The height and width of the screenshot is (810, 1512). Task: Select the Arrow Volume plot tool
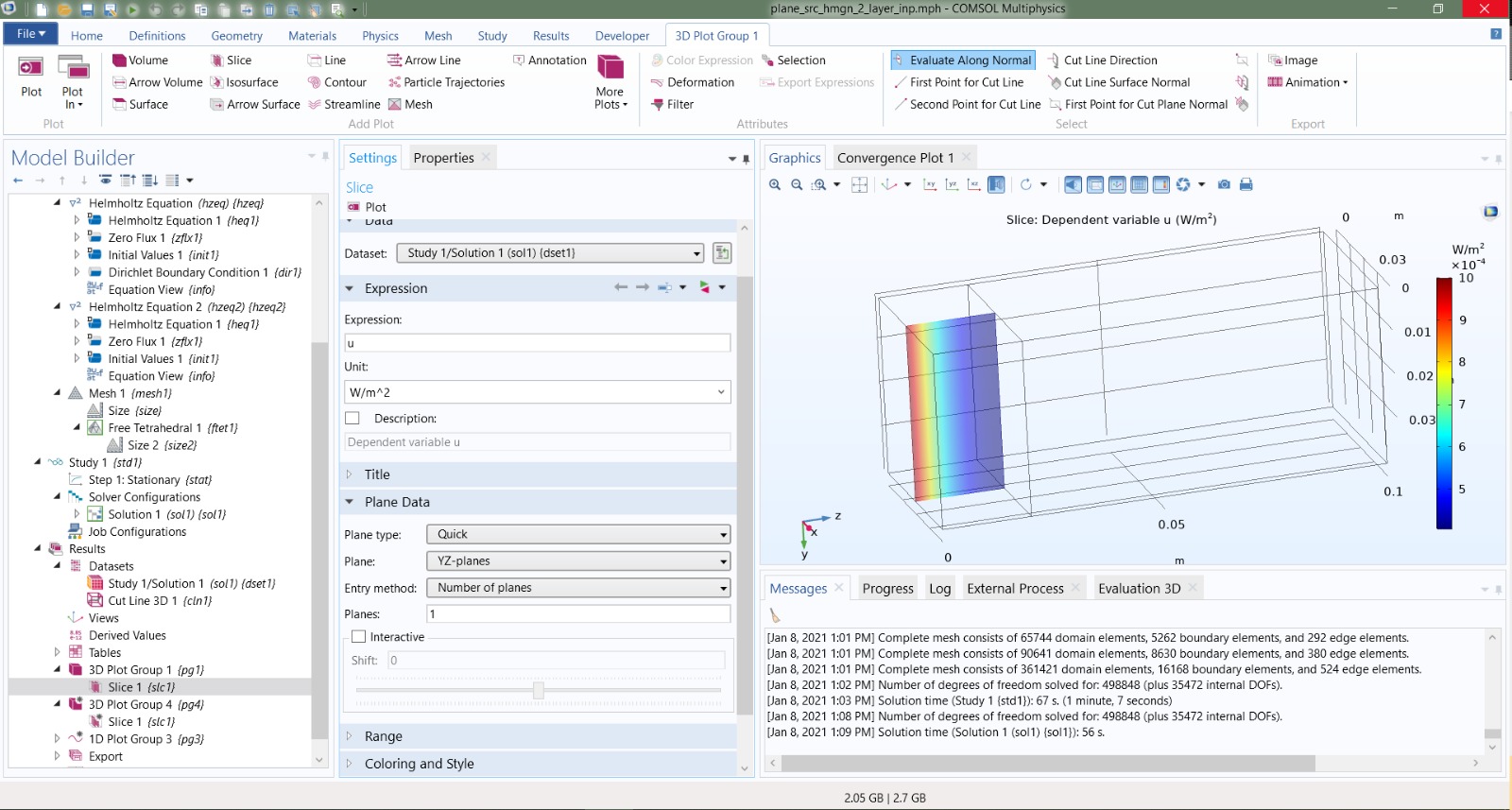pos(157,82)
